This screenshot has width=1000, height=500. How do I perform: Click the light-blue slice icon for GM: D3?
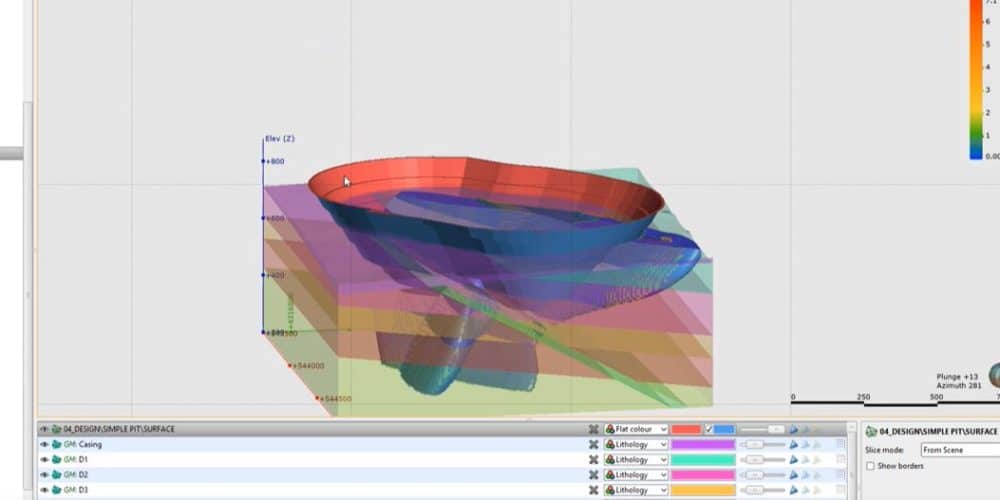pos(805,490)
